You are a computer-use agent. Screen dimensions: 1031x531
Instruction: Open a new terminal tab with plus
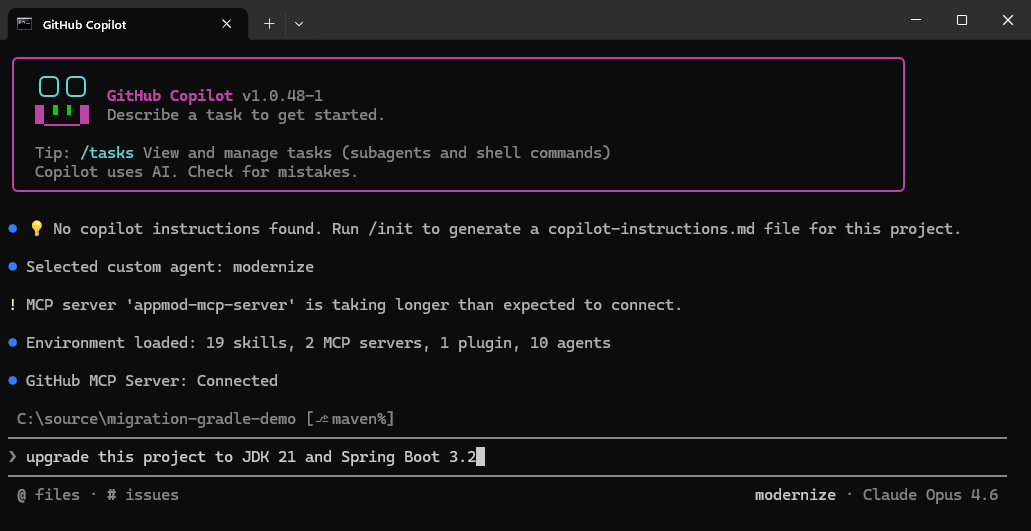269,24
